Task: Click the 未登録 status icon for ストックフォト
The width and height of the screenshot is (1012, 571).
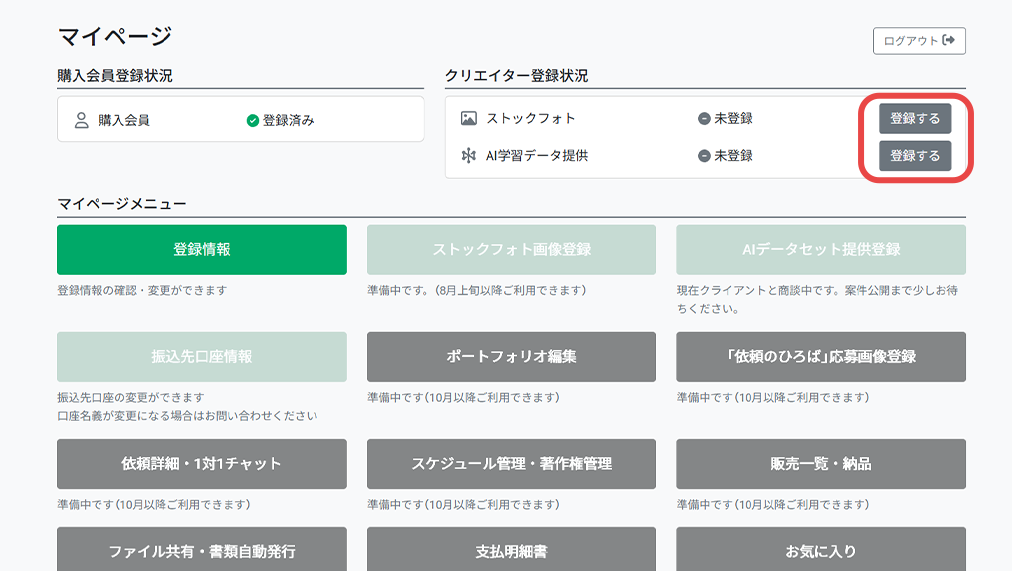Action: click(x=704, y=119)
